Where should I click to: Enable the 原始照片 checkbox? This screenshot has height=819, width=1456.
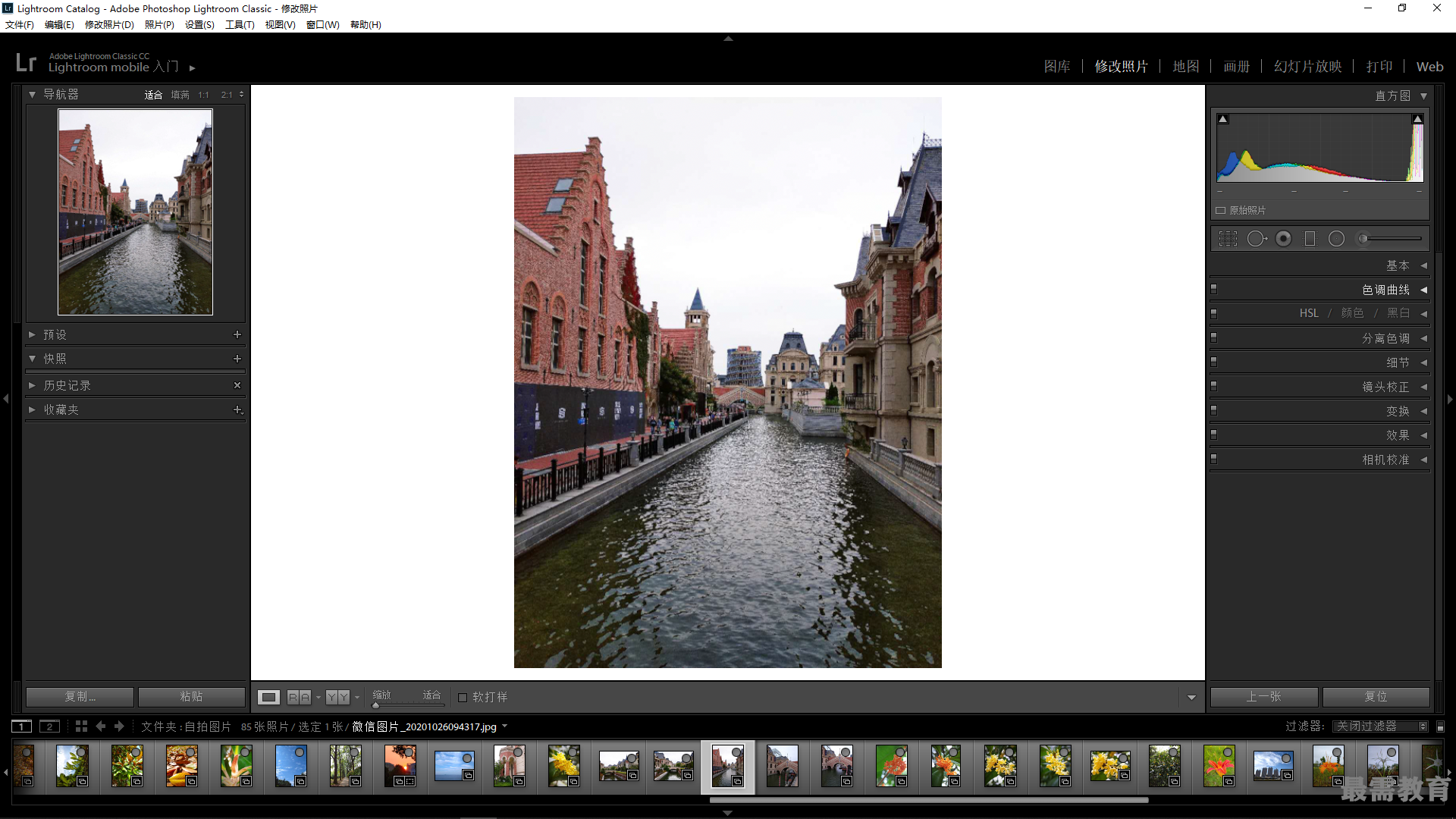pos(1221,211)
